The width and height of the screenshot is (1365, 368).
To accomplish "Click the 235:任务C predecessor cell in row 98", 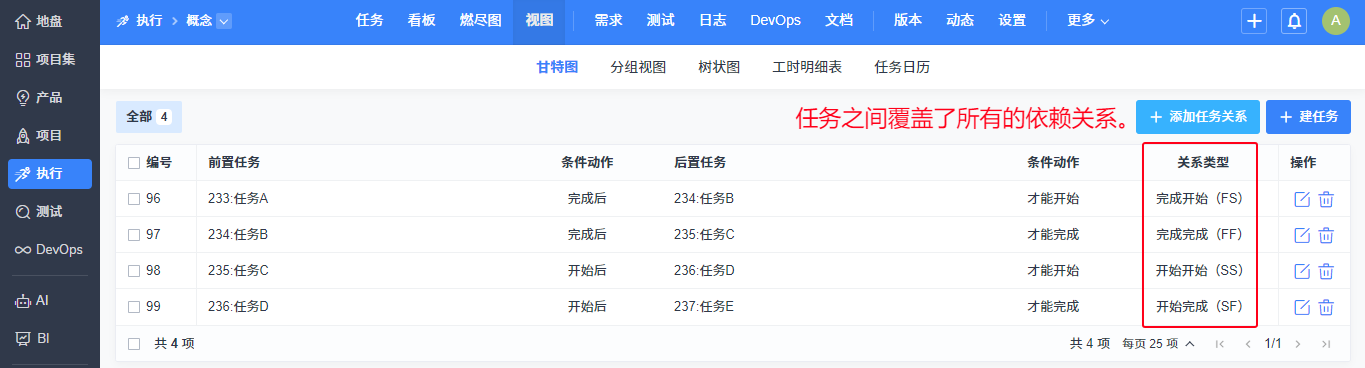I will tap(238, 271).
